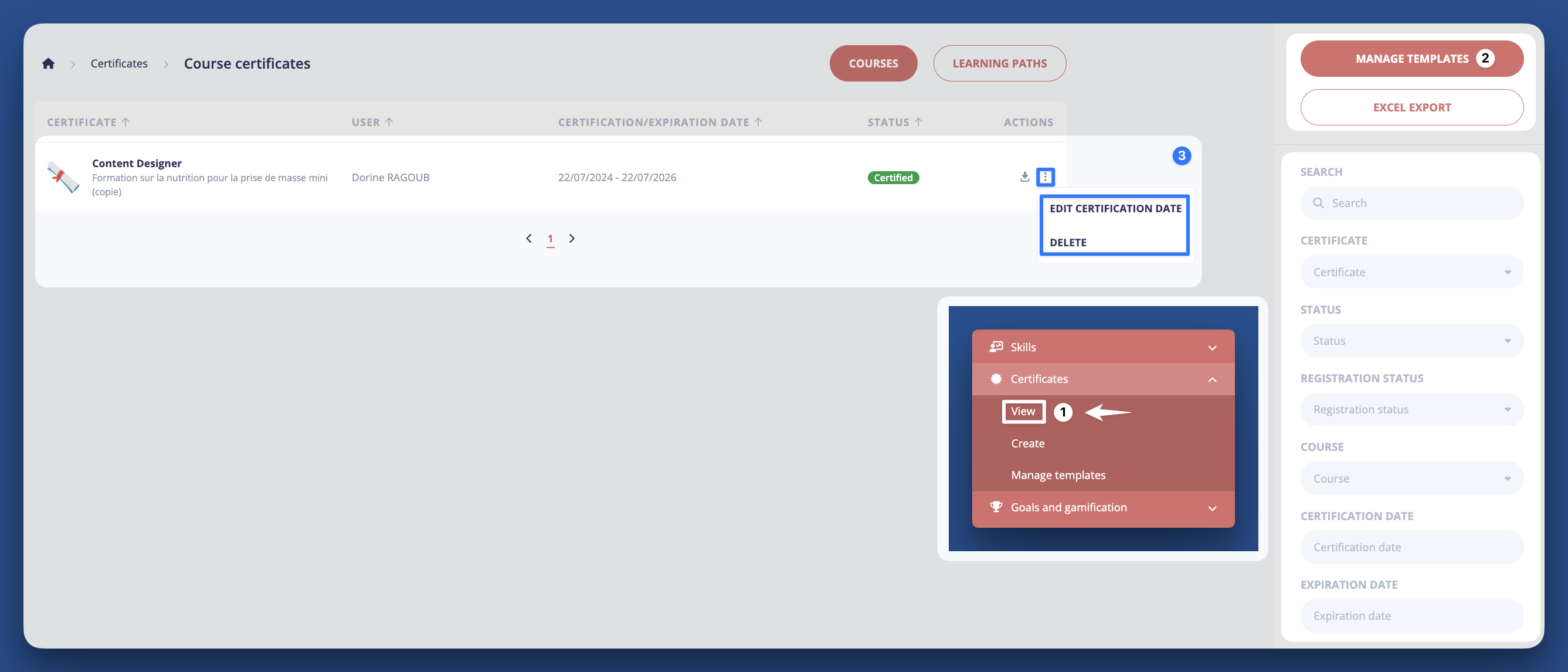
Task: Click the Certificates badge icon
Action: click(996, 379)
